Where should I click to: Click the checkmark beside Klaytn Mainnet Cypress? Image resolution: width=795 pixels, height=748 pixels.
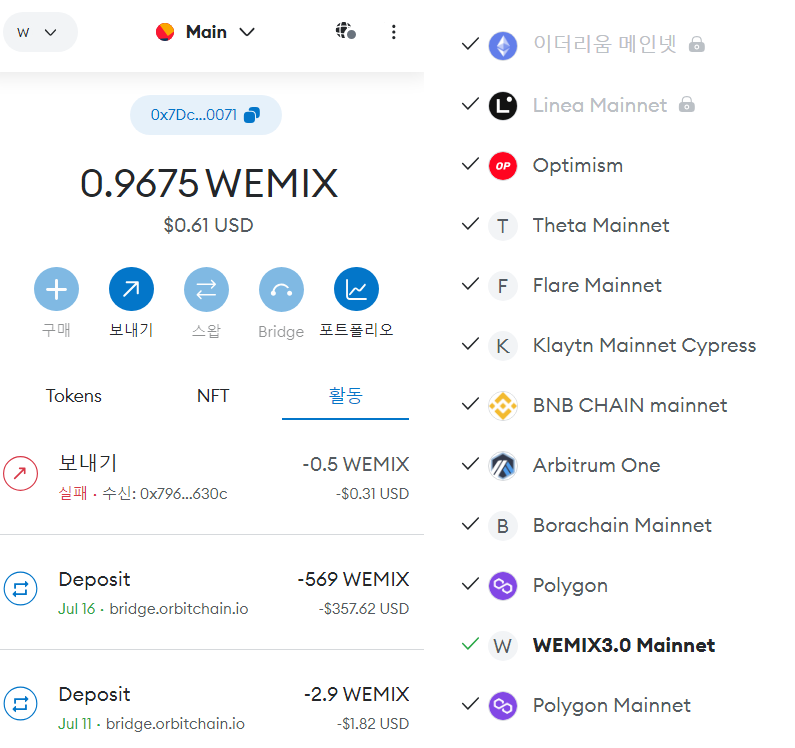pyautogui.click(x=471, y=344)
